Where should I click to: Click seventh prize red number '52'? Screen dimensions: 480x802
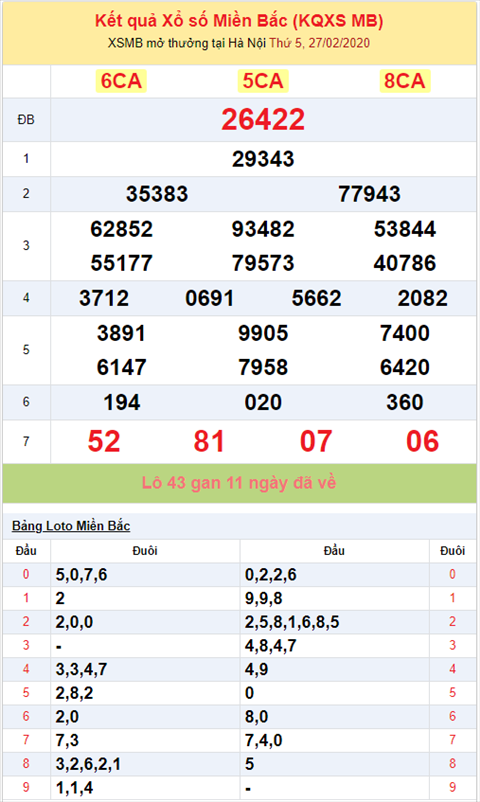pyautogui.click(x=104, y=442)
